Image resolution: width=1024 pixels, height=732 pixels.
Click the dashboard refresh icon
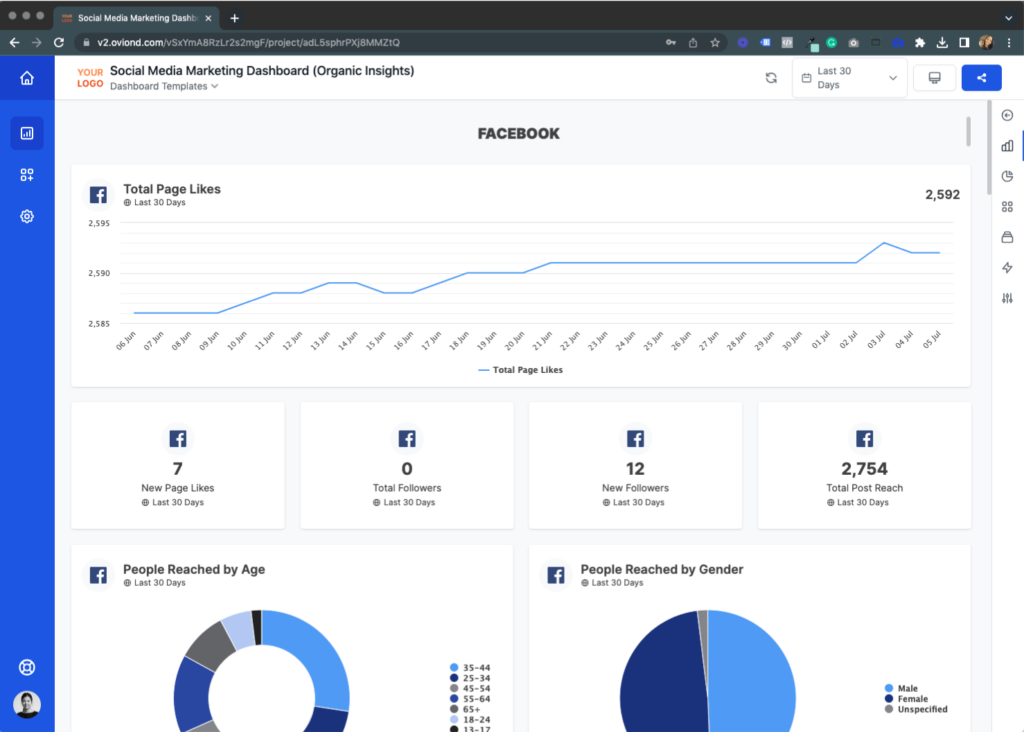(771, 78)
